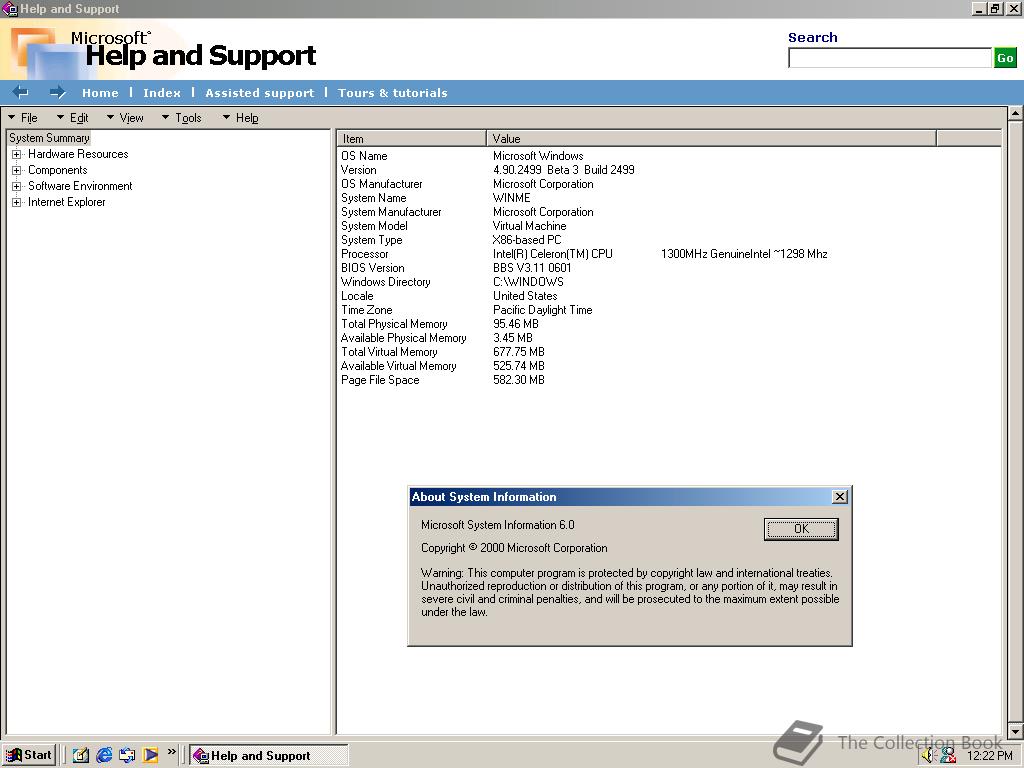Select the Locale row label
Screen dimensions: 1024x768
(x=357, y=296)
